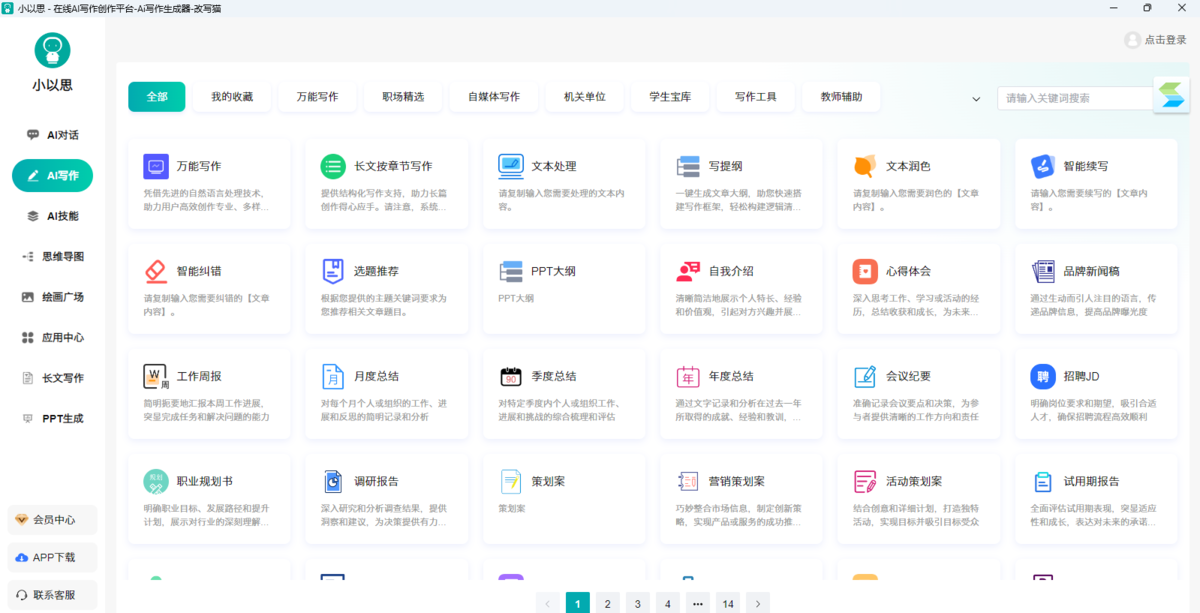Select the 文本润色 orange icon
The width and height of the screenshot is (1200, 613).
[864, 166]
